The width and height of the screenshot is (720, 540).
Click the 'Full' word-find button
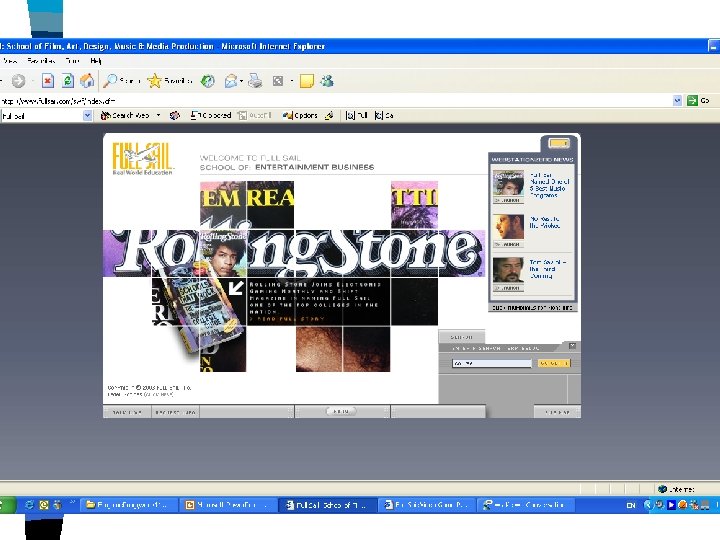click(357, 115)
